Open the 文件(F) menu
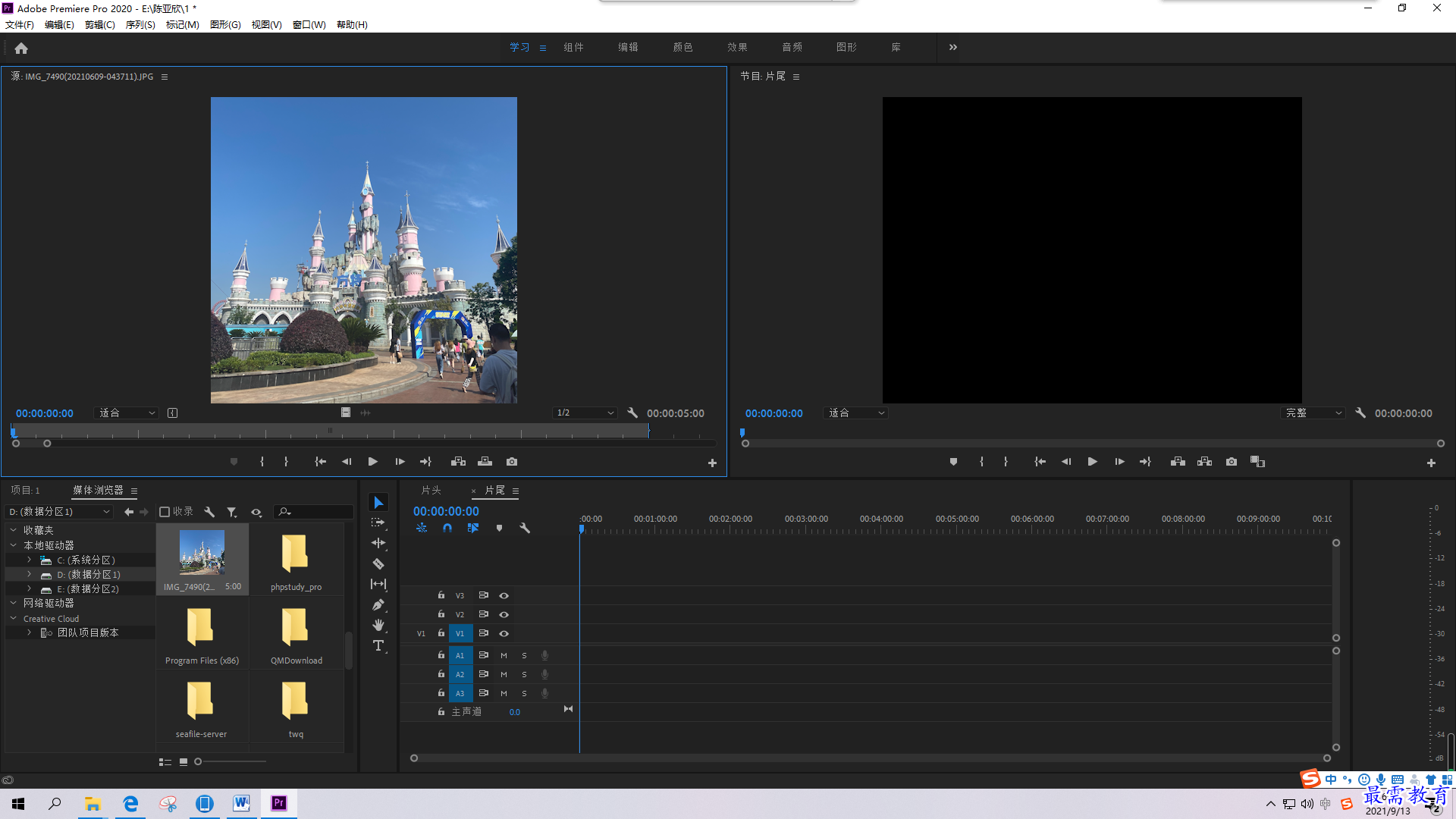Image resolution: width=1456 pixels, height=819 pixels. [x=20, y=24]
